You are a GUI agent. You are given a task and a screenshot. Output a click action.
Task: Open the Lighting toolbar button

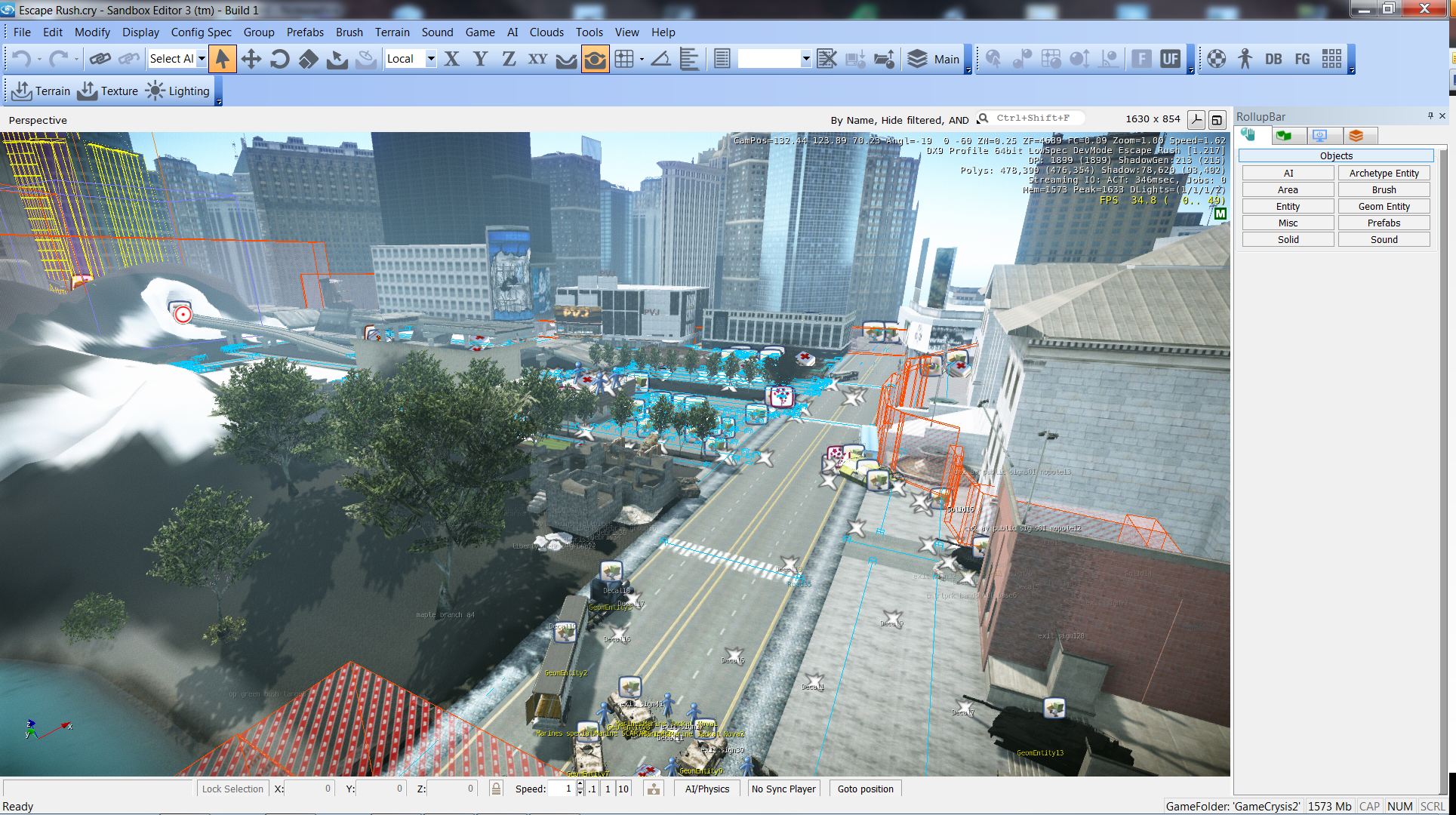tap(177, 91)
